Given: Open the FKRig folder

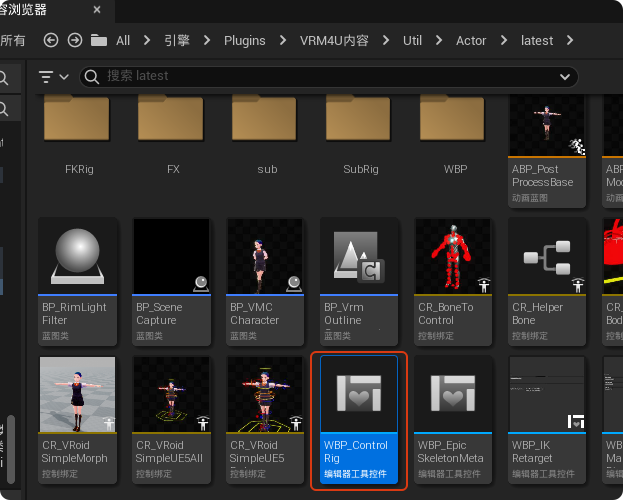Looking at the screenshot, I should point(77,135).
